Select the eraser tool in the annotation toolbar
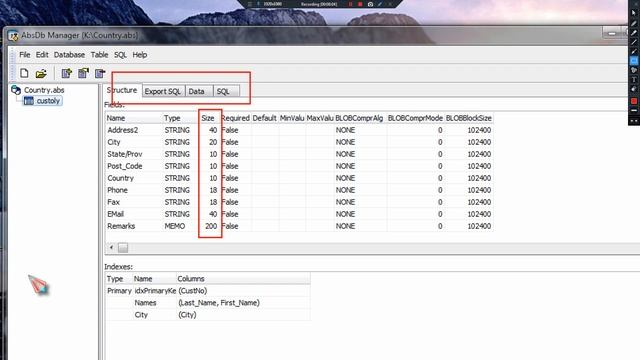 tap(634, 89)
